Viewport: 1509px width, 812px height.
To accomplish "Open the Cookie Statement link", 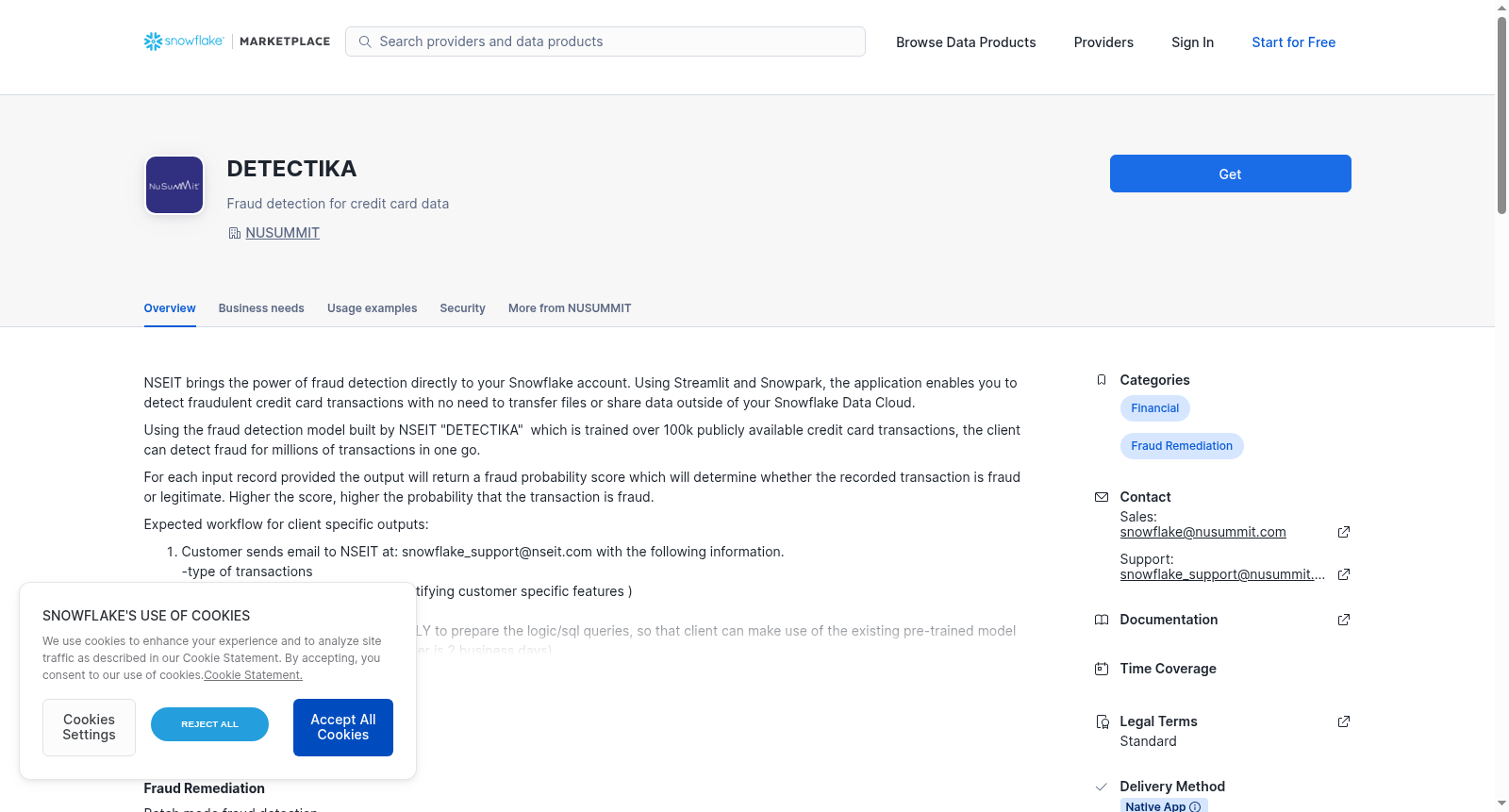I will coord(253,675).
